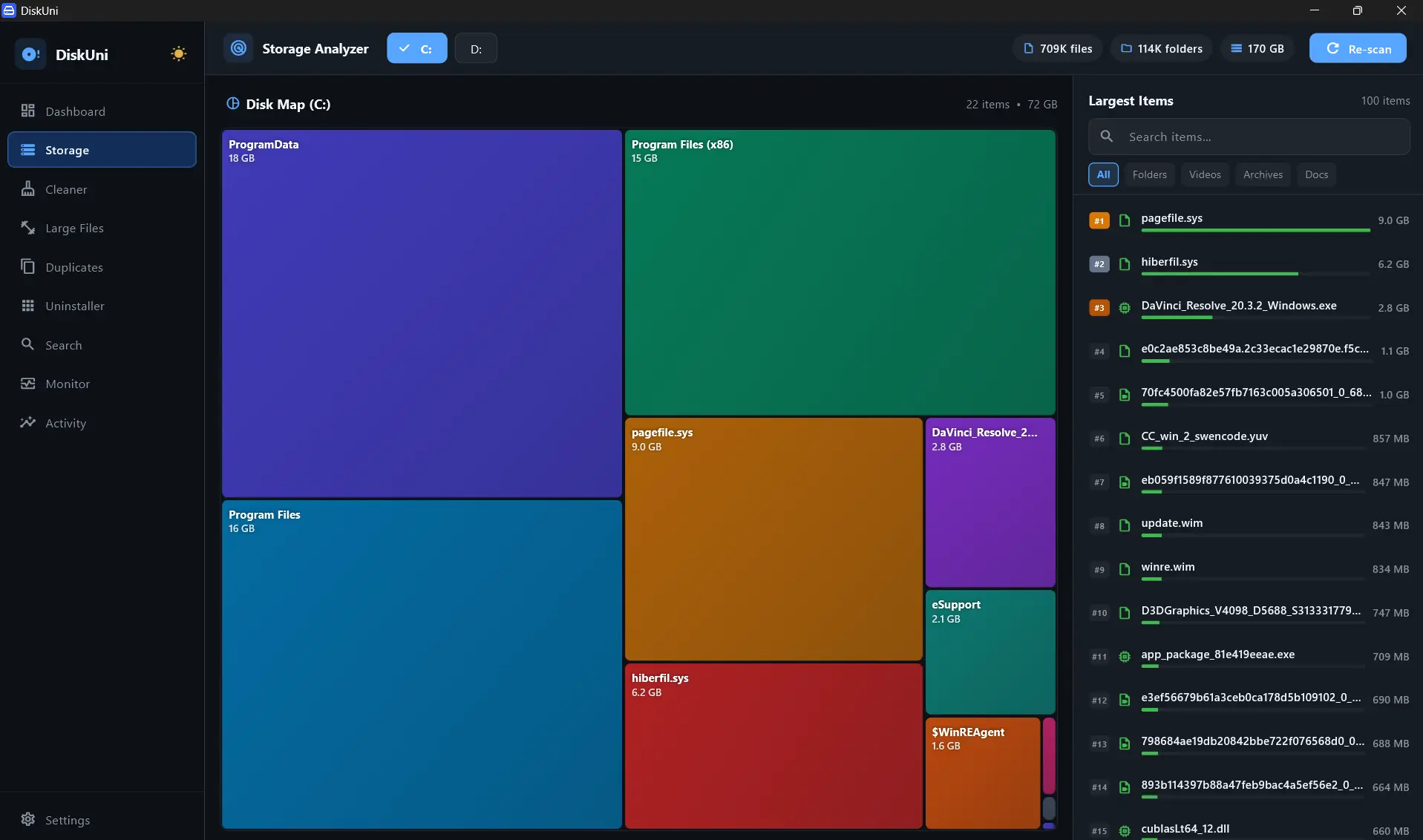Click in the Search items field
Screen dimensions: 1423x840
[x=1249, y=137]
